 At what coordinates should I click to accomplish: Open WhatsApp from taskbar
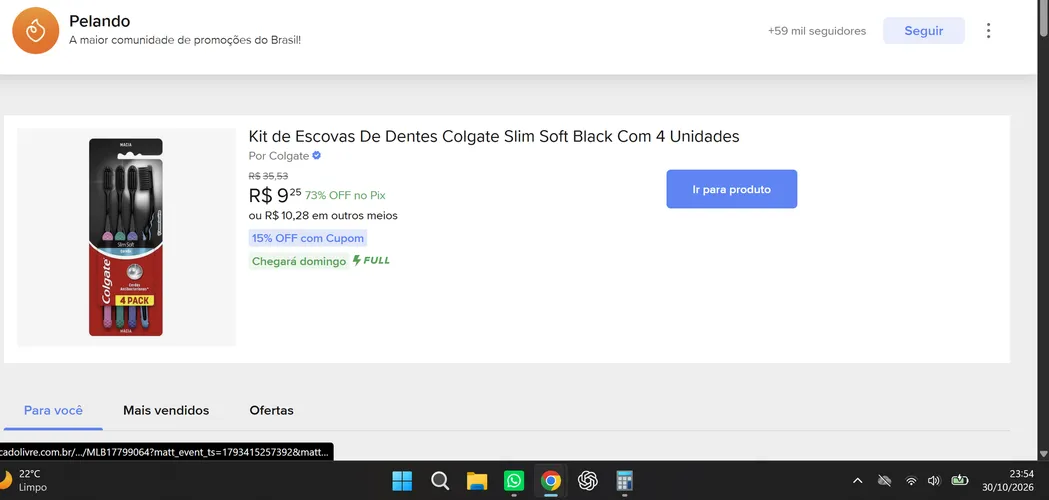click(x=514, y=481)
